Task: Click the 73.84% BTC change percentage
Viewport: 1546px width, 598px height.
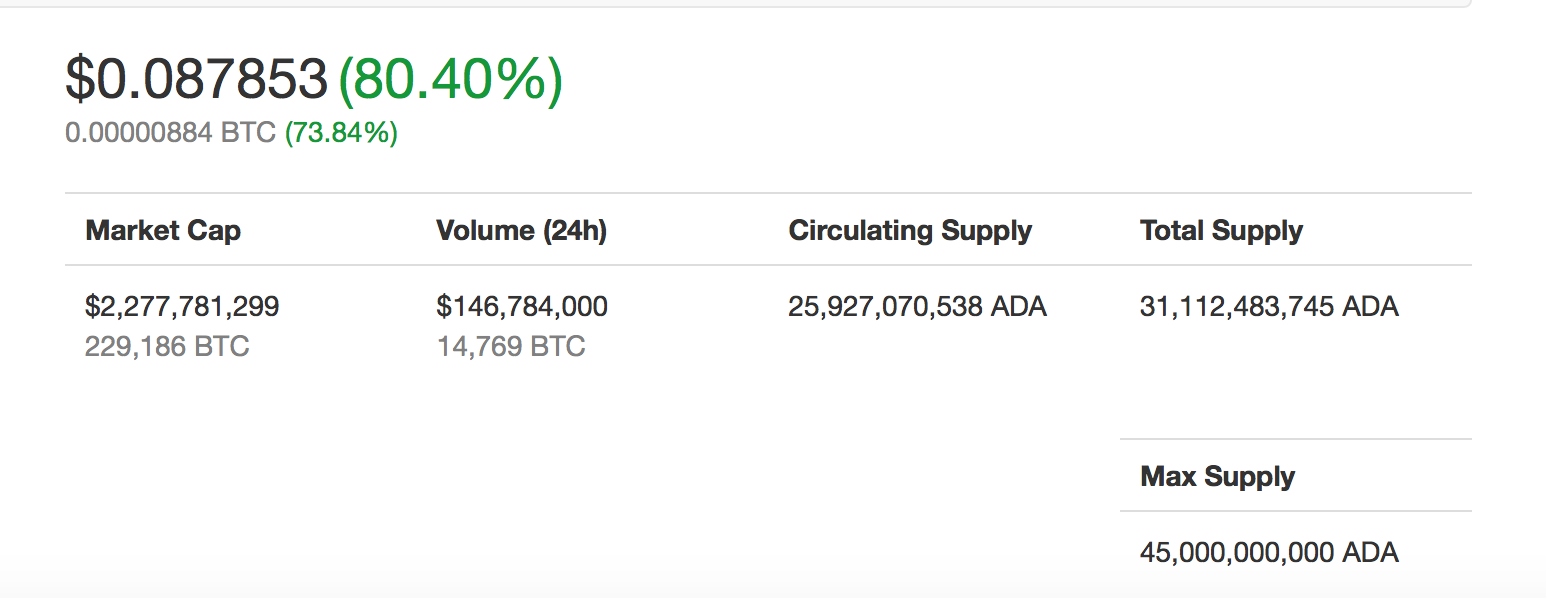Action: (342, 132)
